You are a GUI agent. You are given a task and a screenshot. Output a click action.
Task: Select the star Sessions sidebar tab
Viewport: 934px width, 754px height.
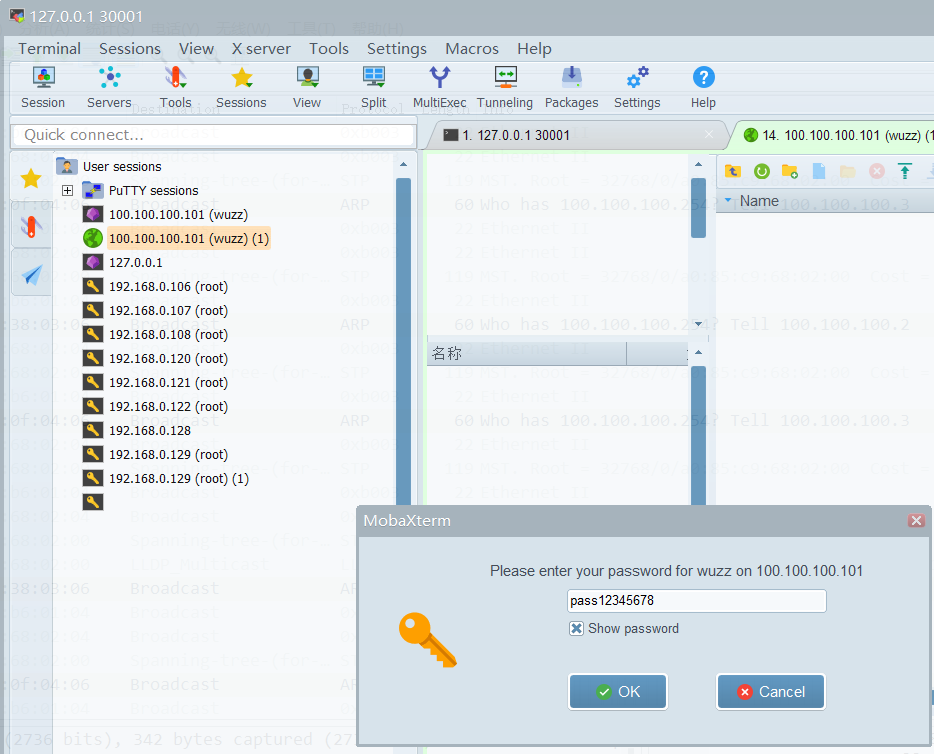point(31,178)
